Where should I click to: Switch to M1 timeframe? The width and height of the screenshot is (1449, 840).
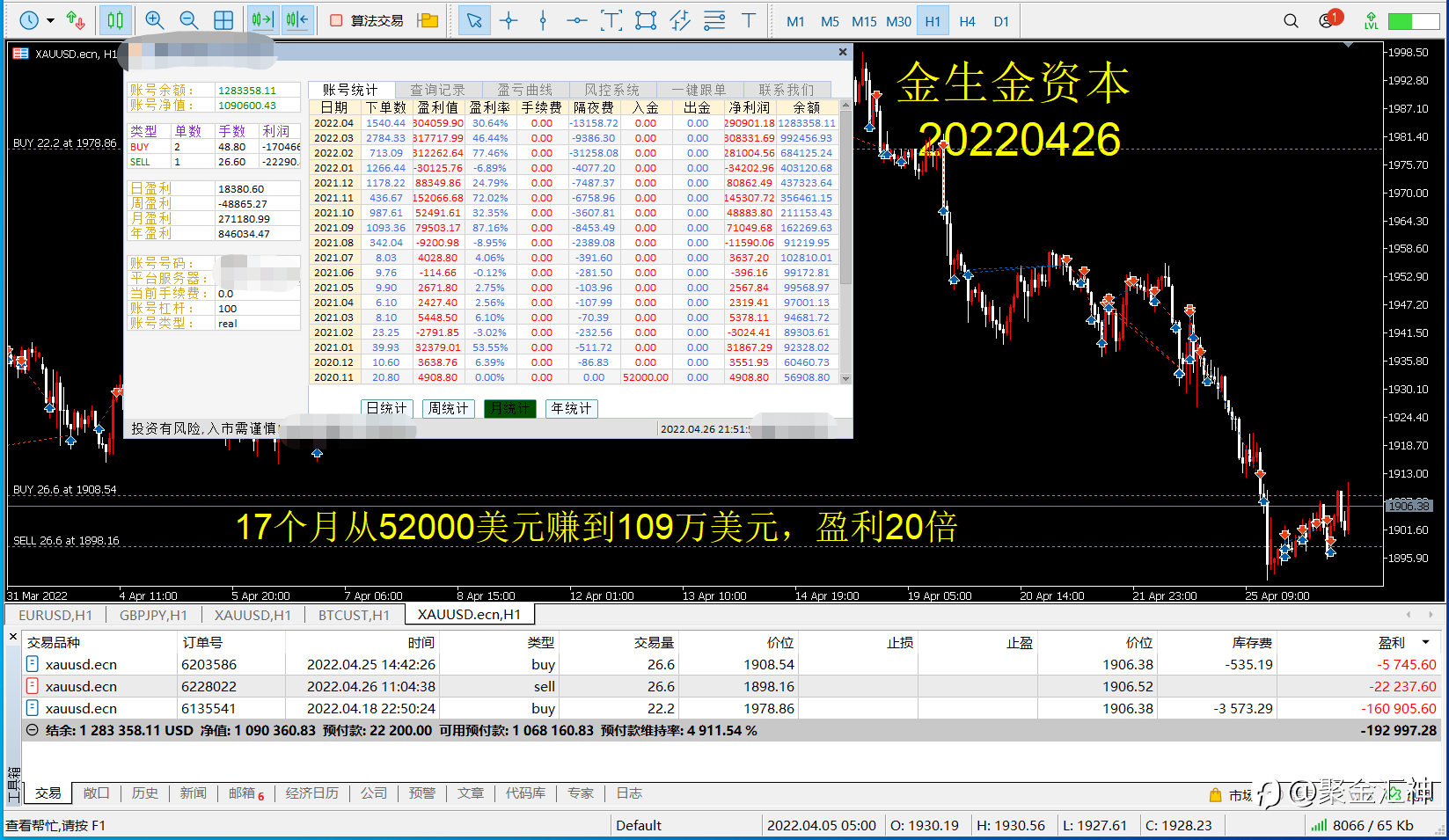(x=795, y=21)
